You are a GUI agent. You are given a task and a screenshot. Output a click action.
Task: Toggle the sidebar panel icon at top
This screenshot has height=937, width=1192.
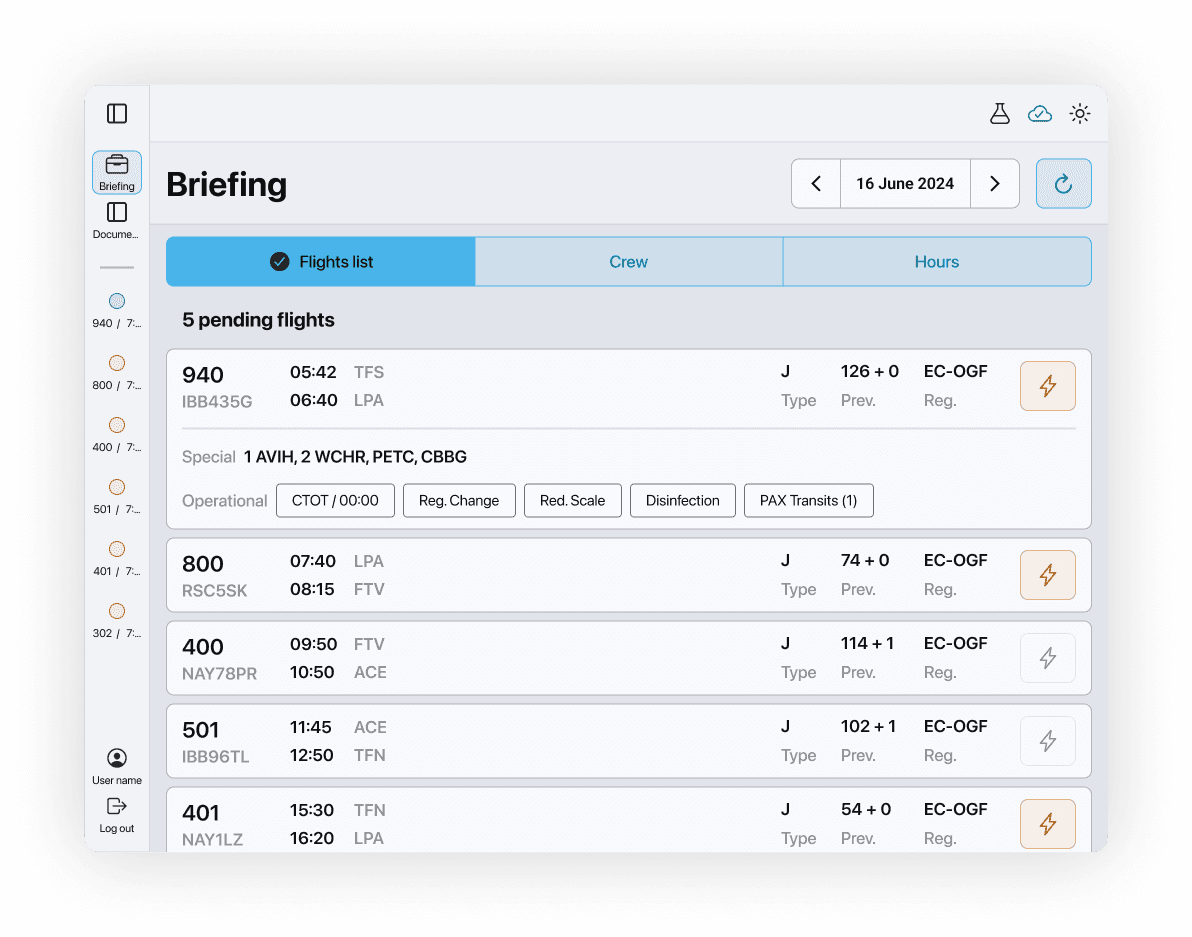pyautogui.click(x=116, y=114)
